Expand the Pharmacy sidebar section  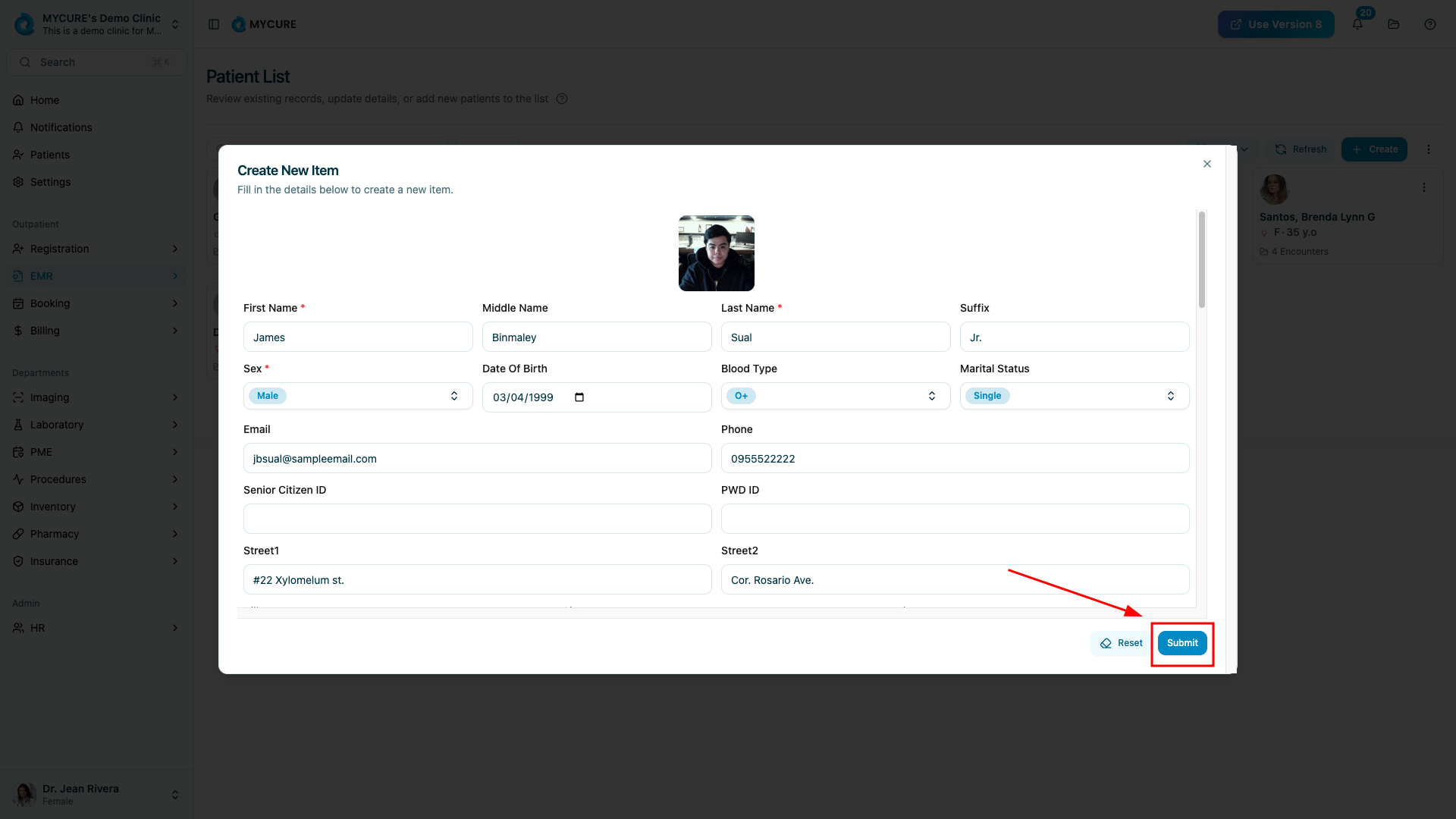96,534
